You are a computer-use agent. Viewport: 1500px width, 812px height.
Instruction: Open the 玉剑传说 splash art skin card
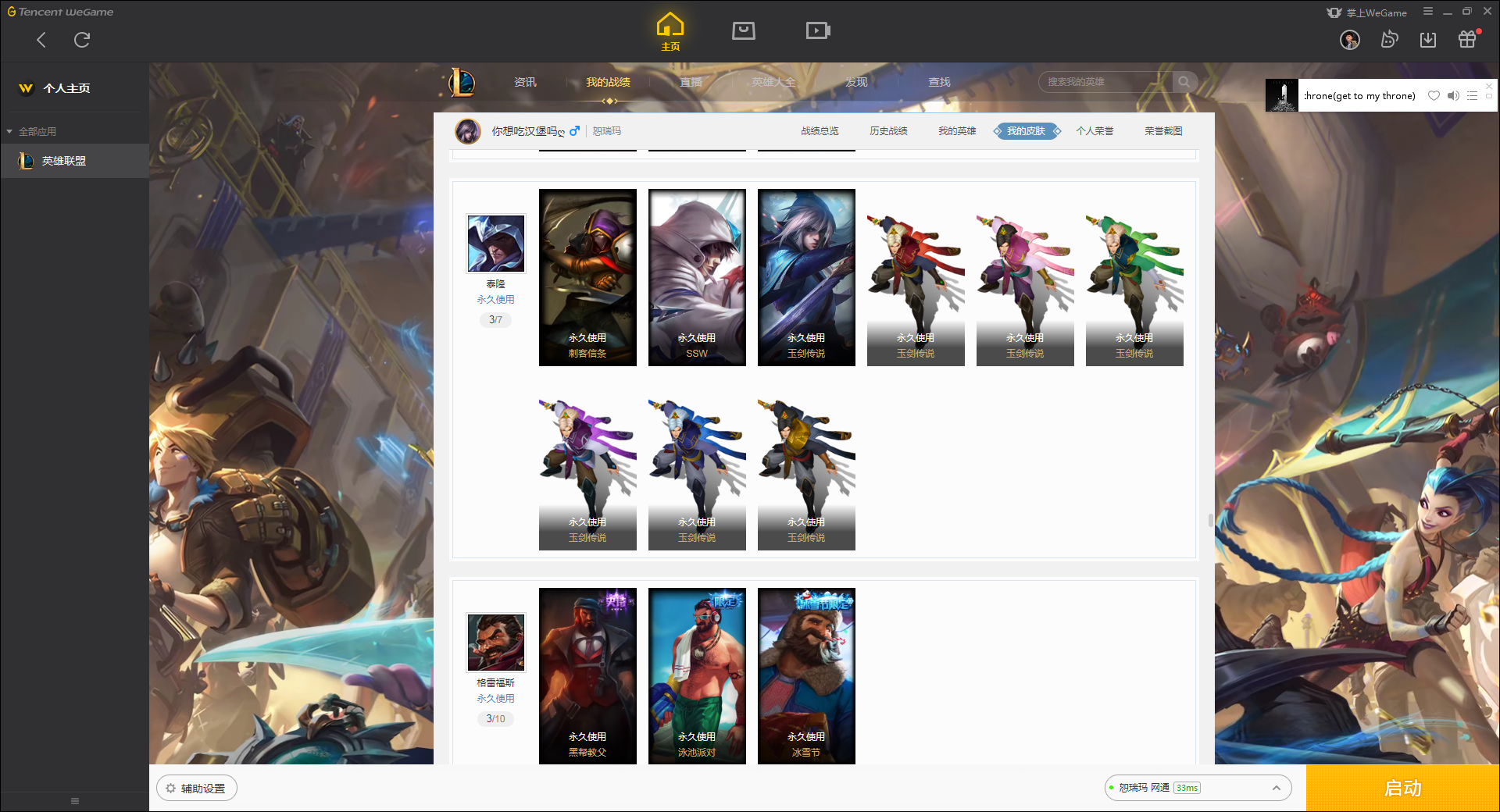[x=806, y=277]
